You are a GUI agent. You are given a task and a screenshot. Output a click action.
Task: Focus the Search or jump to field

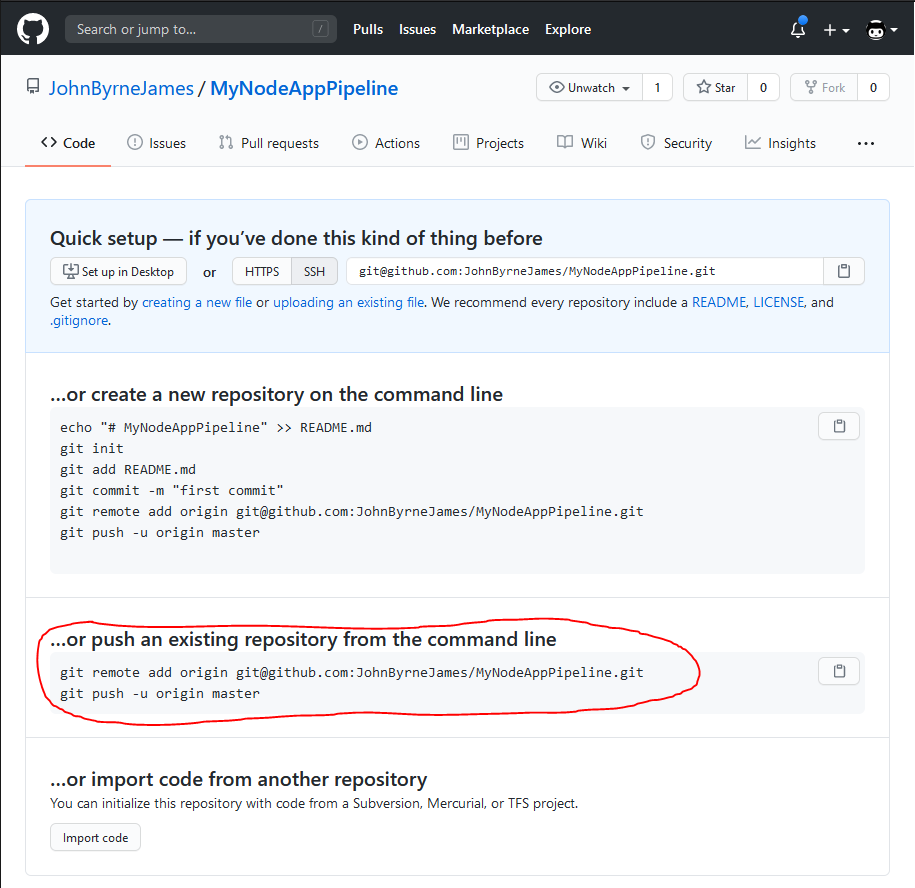point(200,29)
